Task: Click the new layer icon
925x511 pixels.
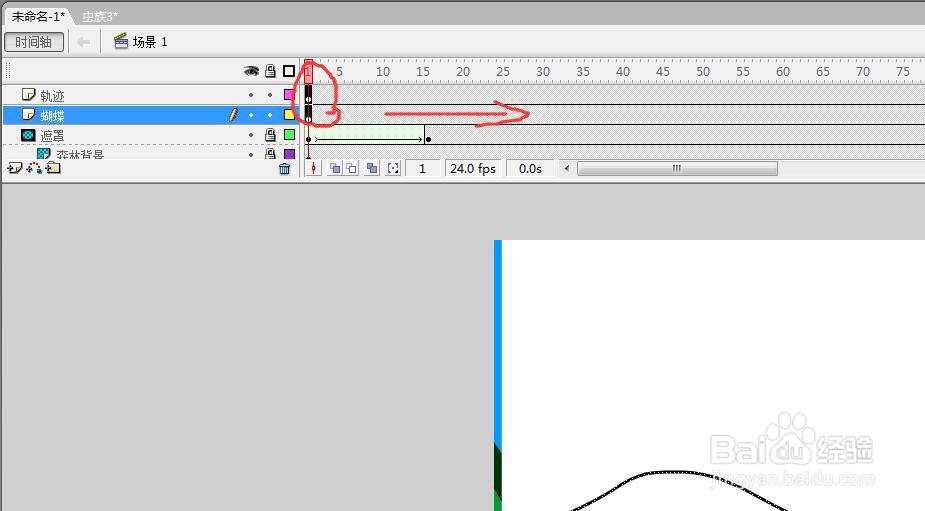Action: pyautogui.click(x=14, y=168)
